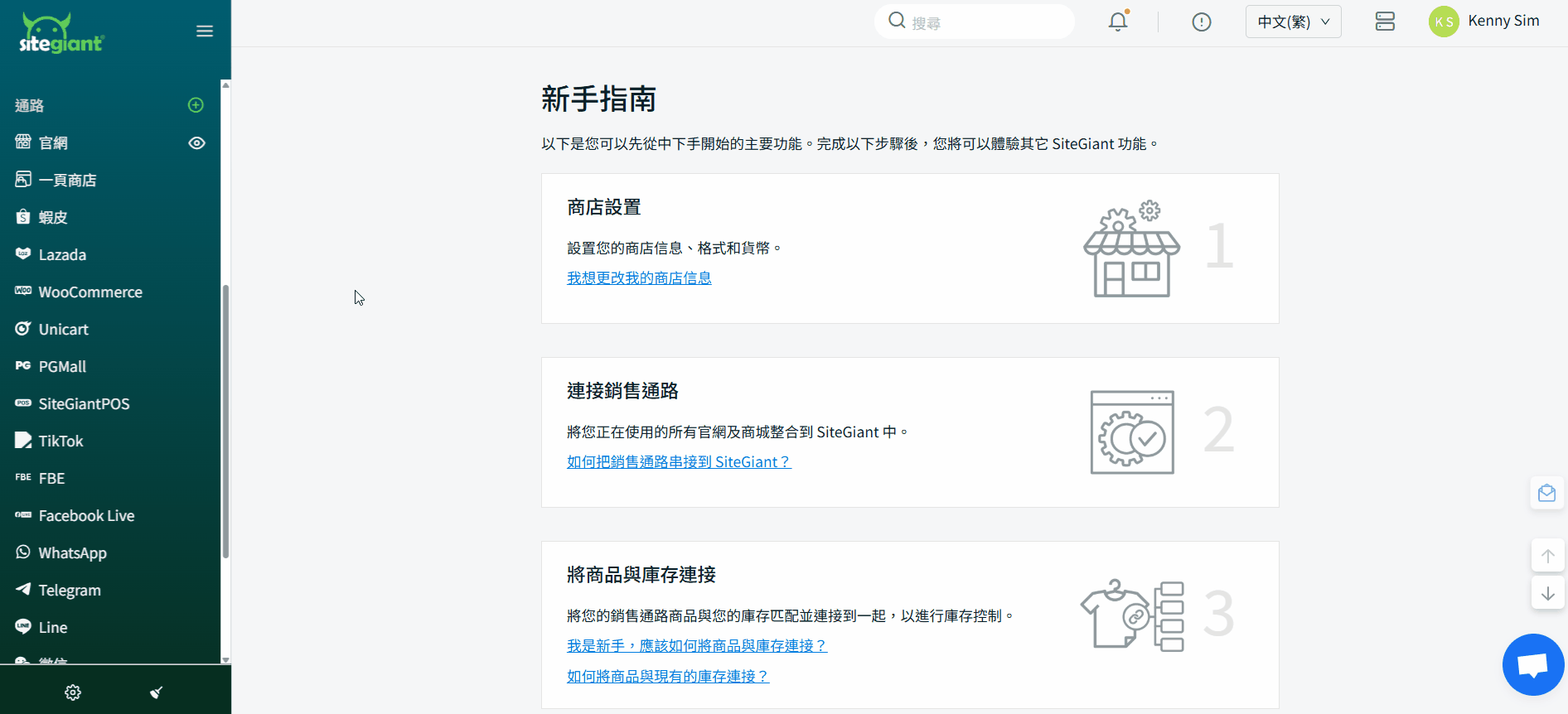This screenshot has width=1568, height=714.
Task: Click the broom icon in sidebar footer
Action: (156, 692)
